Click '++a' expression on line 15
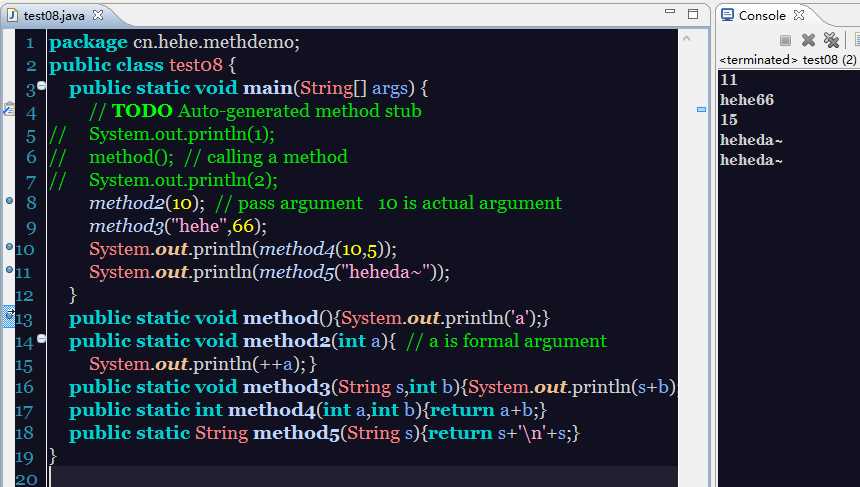 [278, 364]
